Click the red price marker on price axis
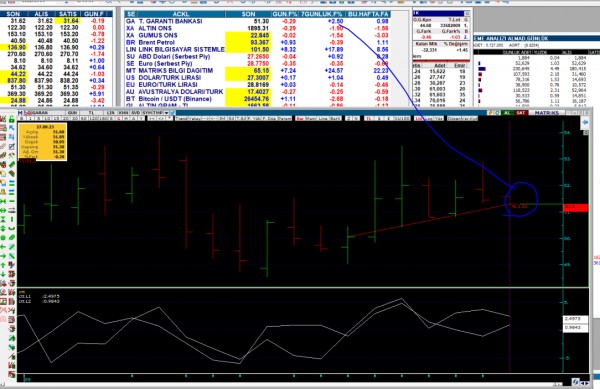The image size is (600, 389). pyautogui.click(x=576, y=208)
